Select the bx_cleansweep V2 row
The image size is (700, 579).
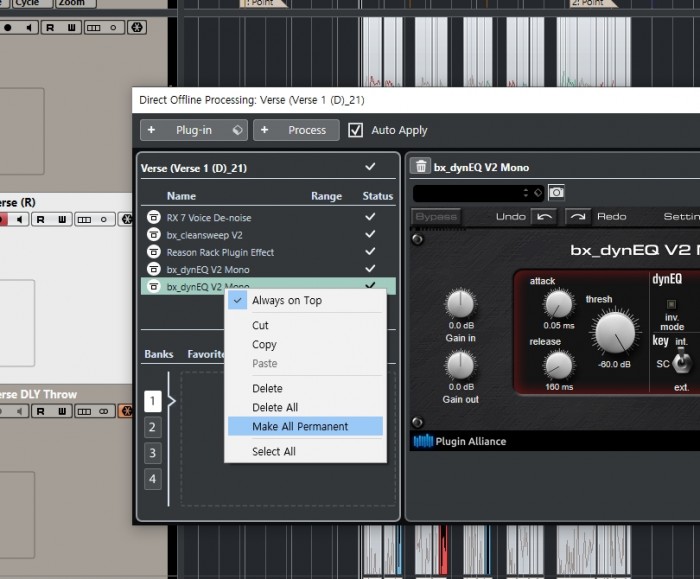[x=268, y=234]
